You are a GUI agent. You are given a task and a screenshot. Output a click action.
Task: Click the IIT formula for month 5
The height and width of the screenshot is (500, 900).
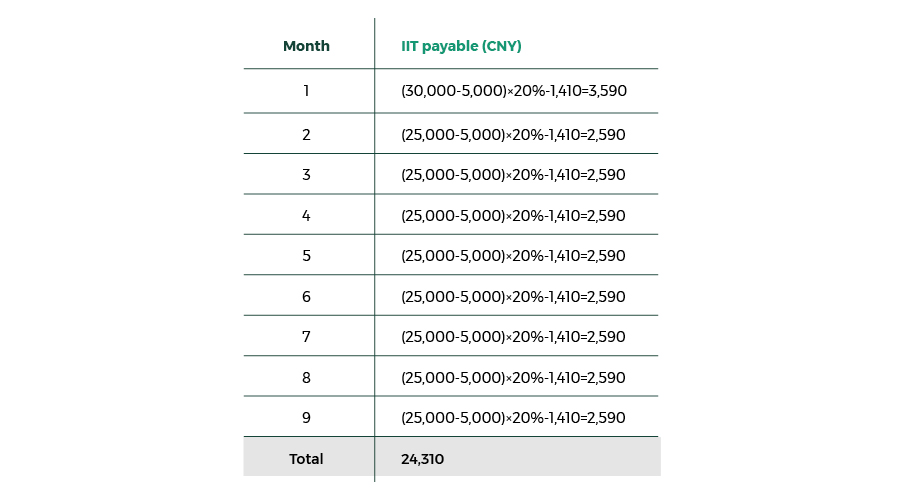pos(513,256)
